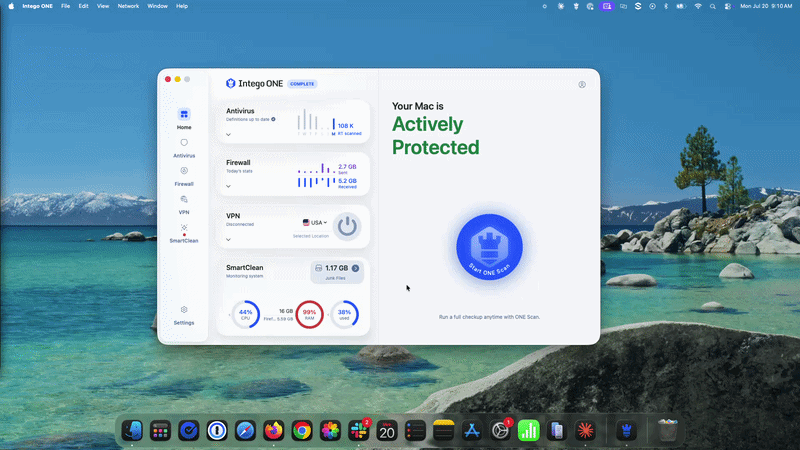Image resolution: width=800 pixels, height=450 pixels.
Task: Open Google Chrome from the Dock
Action: click(302, 431)
